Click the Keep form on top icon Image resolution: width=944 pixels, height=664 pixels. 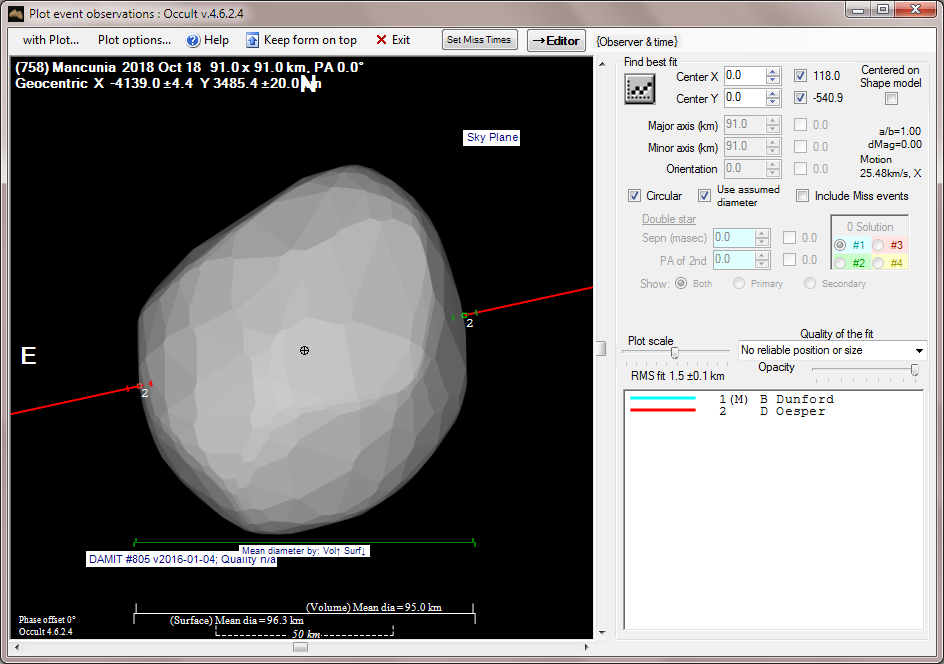click(252, 40)
